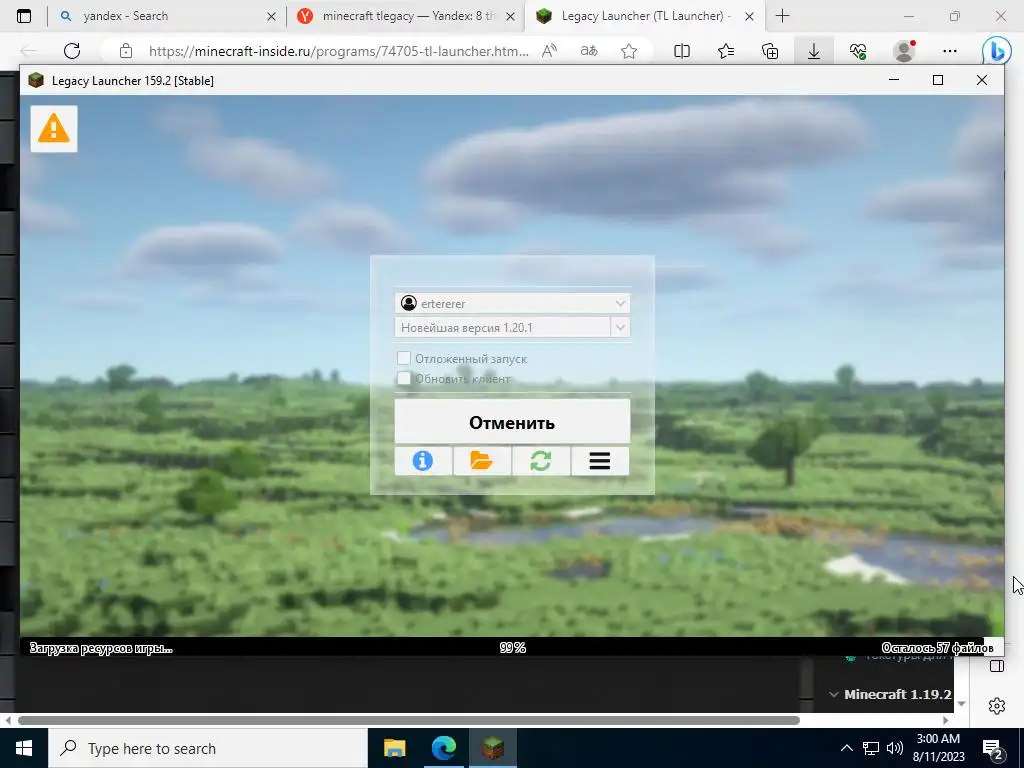The image size is (1024, 768).
Task: Open the Edge tab actions menu icon
Action: 24,16
